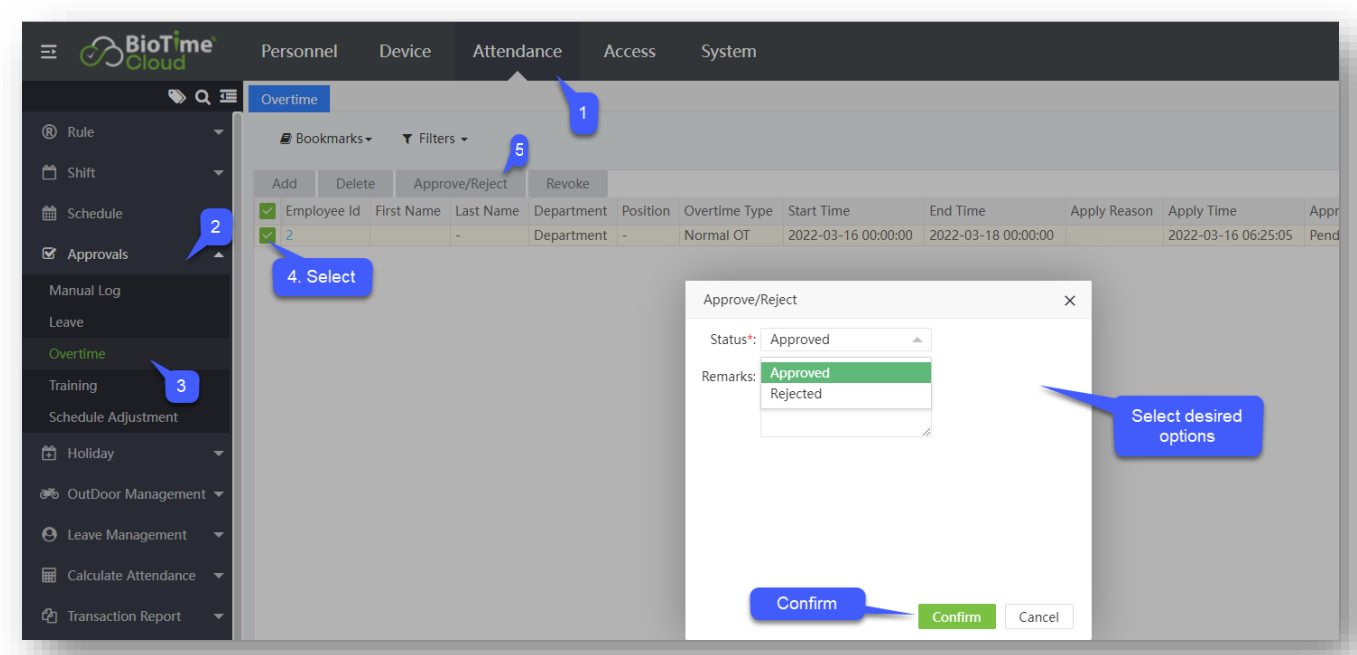Click the green Confirm button
Screen dimensions: 1357x655
pos(956,617)
